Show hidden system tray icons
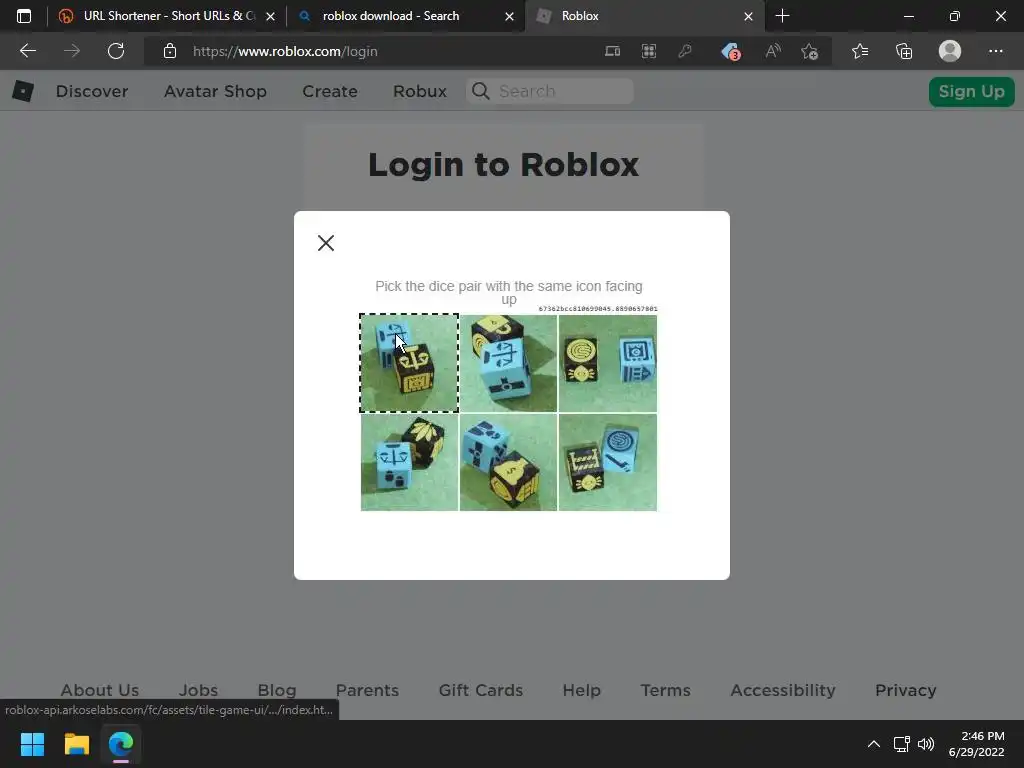Image resolution: width=1024 pixels, height=768 pixels. coord(873,744)
